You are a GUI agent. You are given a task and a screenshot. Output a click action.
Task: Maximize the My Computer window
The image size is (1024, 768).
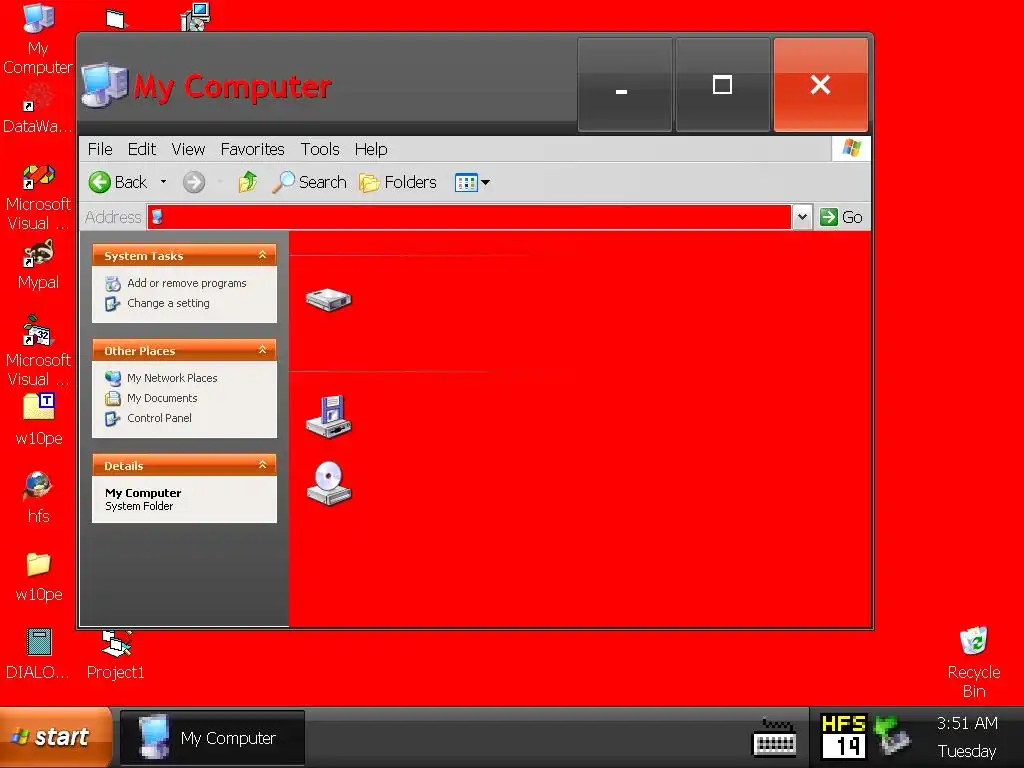[x=722, y=85]
